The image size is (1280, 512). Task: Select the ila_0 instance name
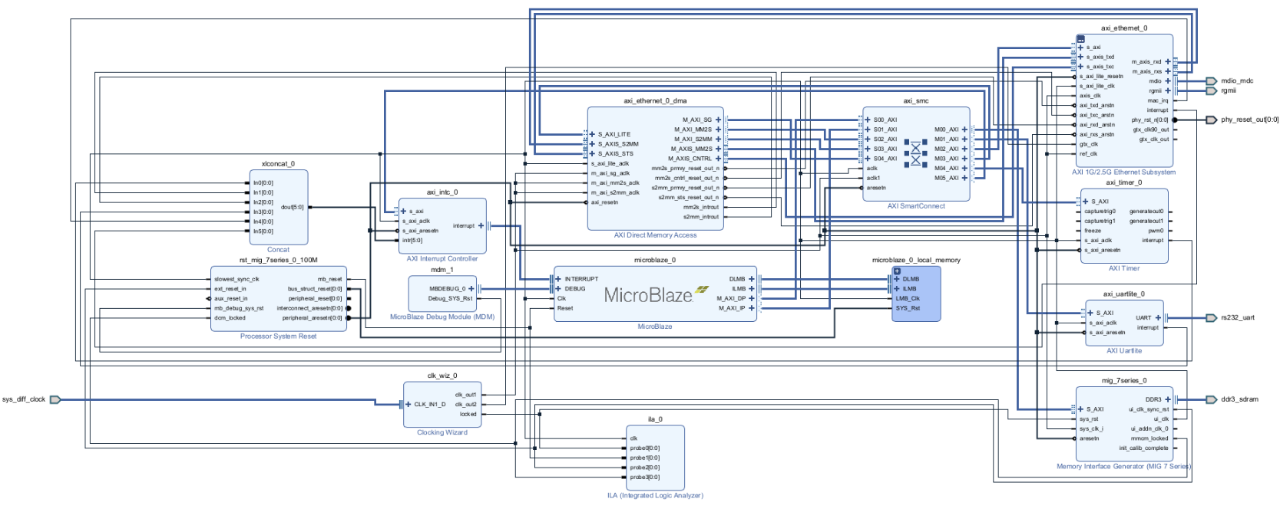(655, 419)
